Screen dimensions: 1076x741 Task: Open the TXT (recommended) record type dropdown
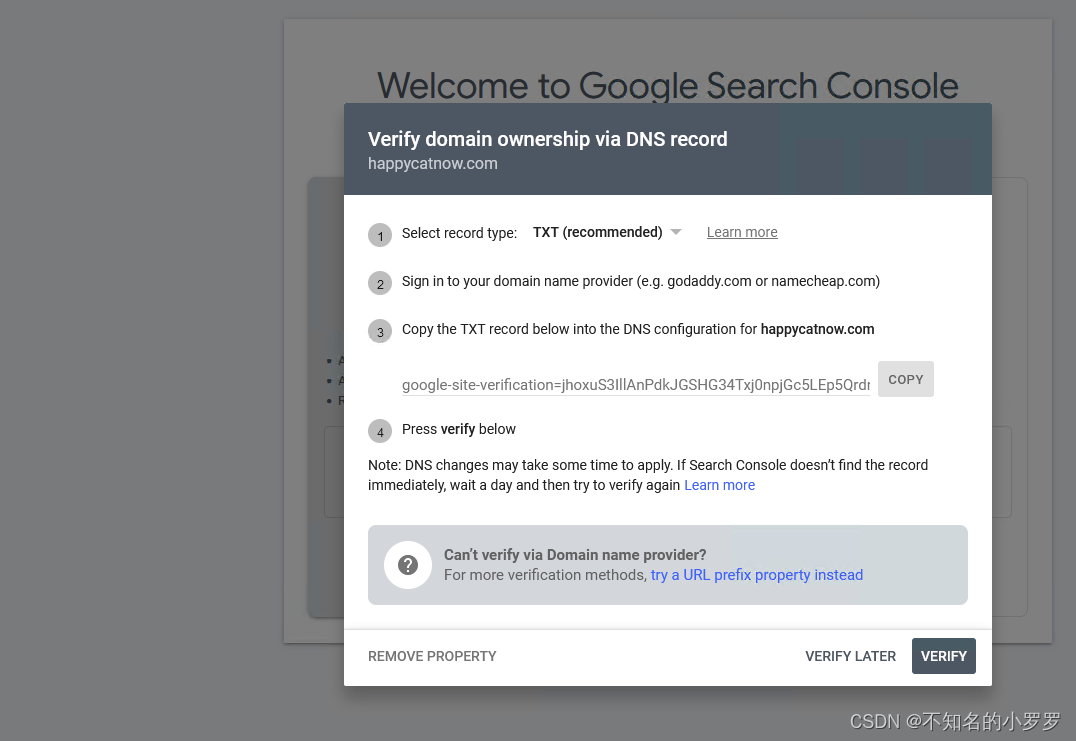point(607,233)
